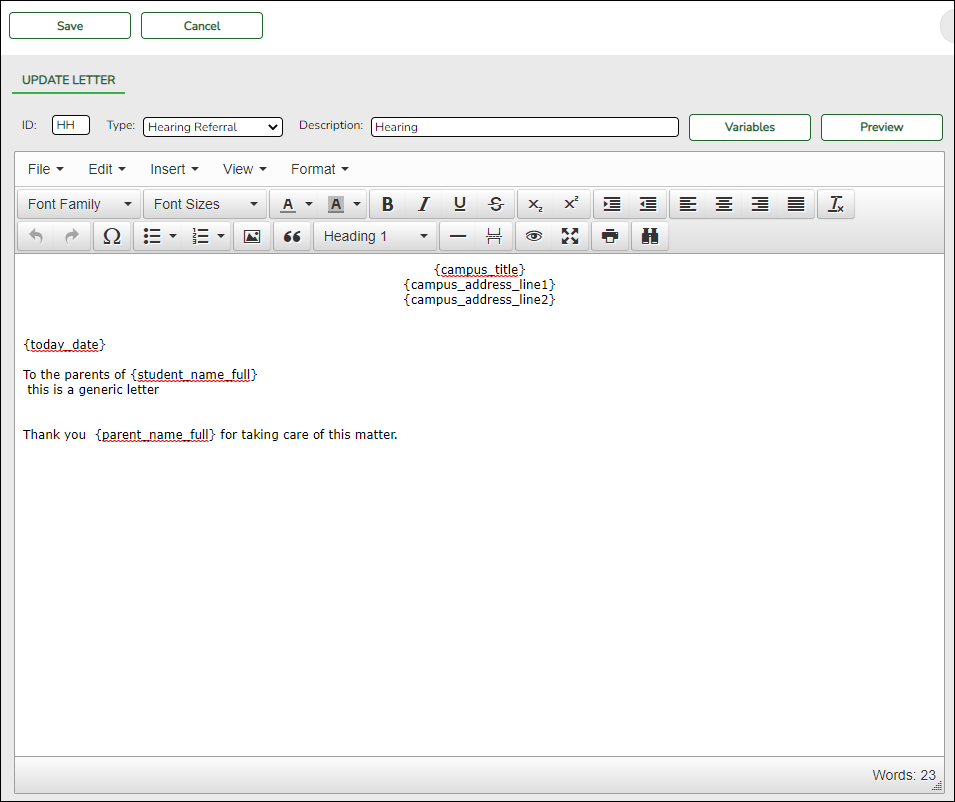Image resolution: width=955 pixels, height=802 pixels.
Task: Open find and replace (binoculars icon)
Action: [x=650, y=236]
